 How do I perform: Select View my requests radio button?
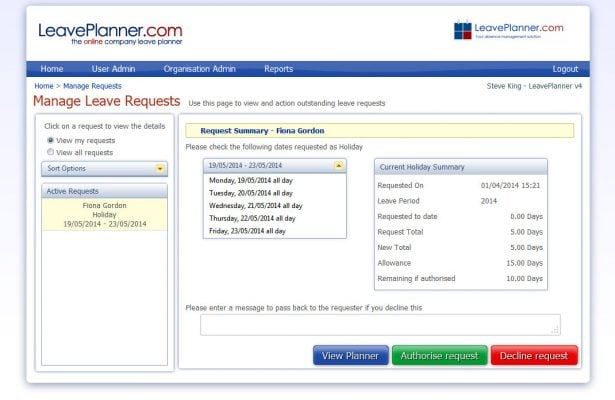(50, 140)
